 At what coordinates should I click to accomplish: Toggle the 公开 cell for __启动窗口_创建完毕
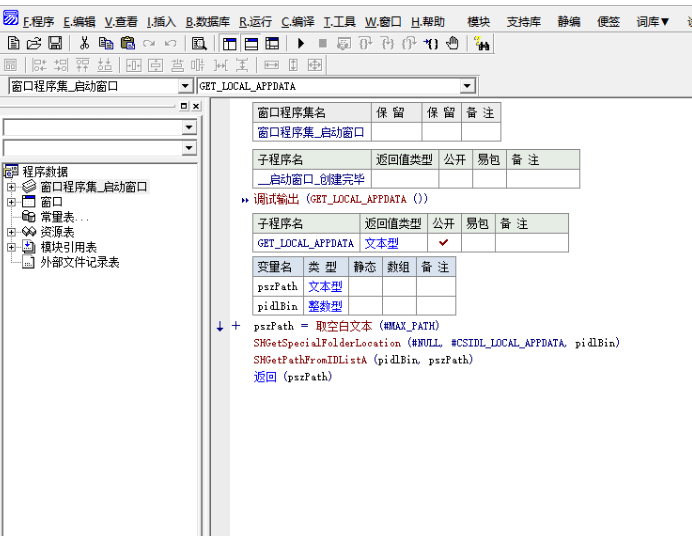pos(455,180)
